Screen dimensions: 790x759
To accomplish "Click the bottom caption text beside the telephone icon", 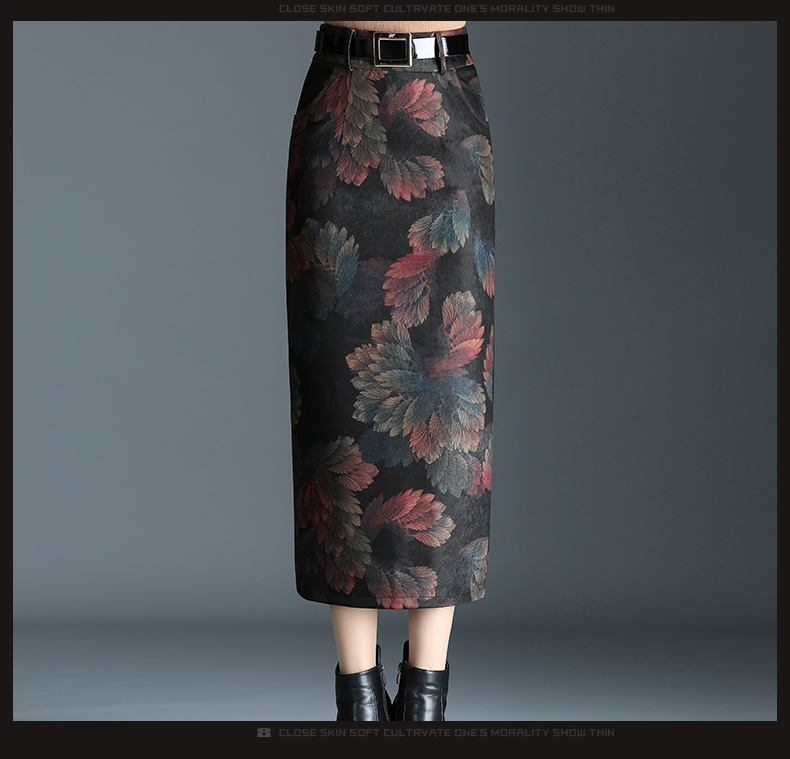I will tap(446, 732).
